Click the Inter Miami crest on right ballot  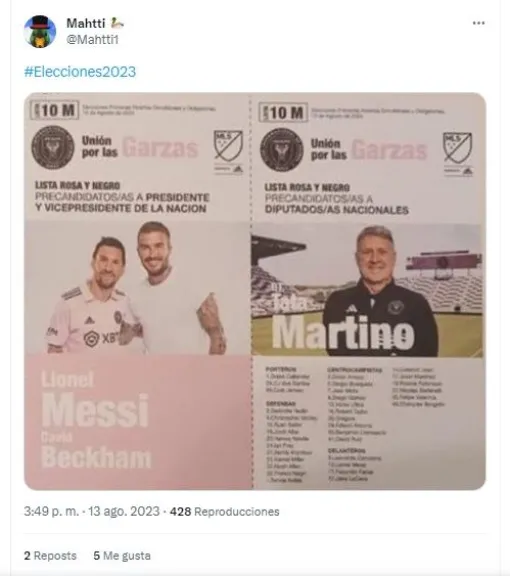(x=282, y=150)
